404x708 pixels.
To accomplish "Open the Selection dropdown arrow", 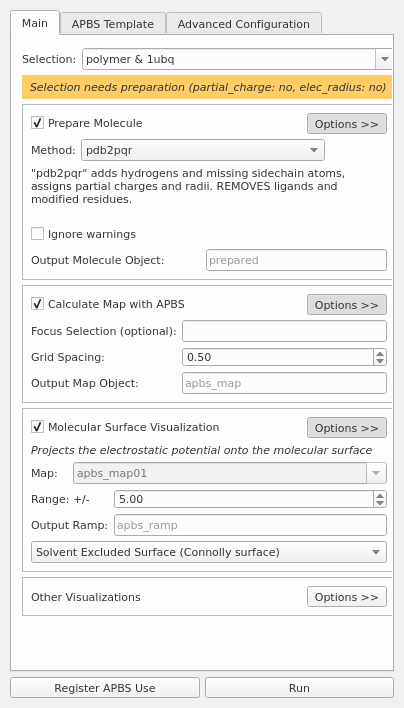I will tap(385, 59).
